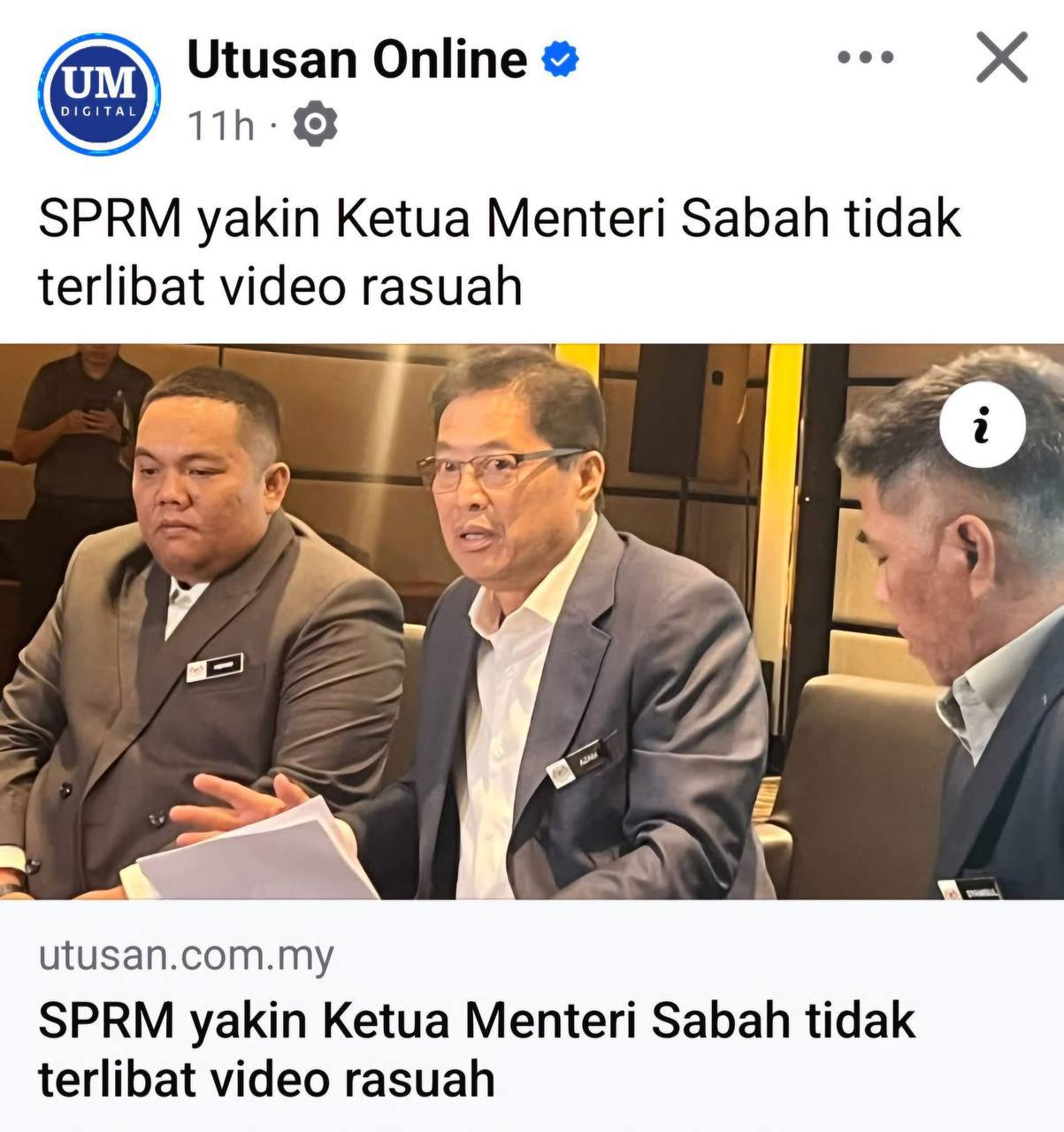This screenshot has width=1064, height=1132.
Task: Open the UM Digital profile picture
Action: point(99,95)
